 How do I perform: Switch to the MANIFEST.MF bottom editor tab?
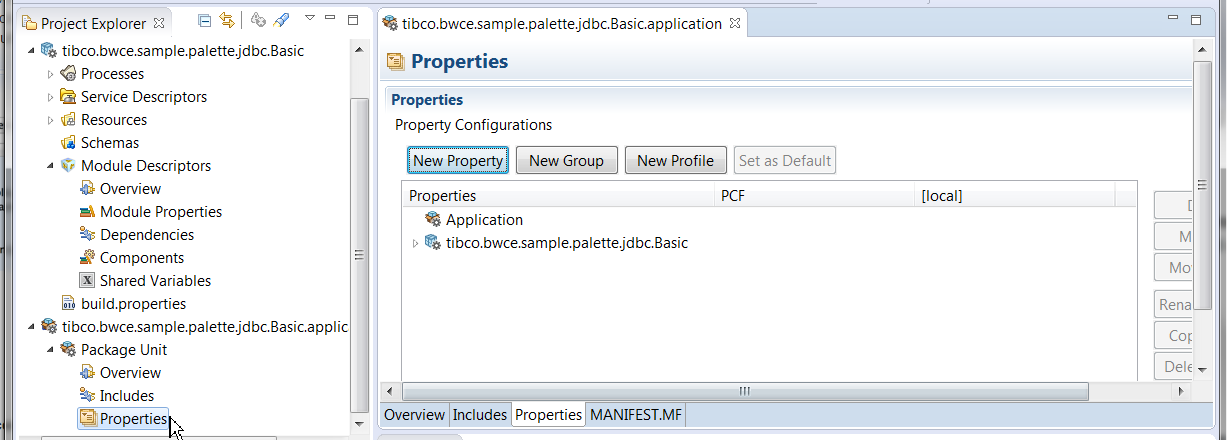(x=636, y=415)
